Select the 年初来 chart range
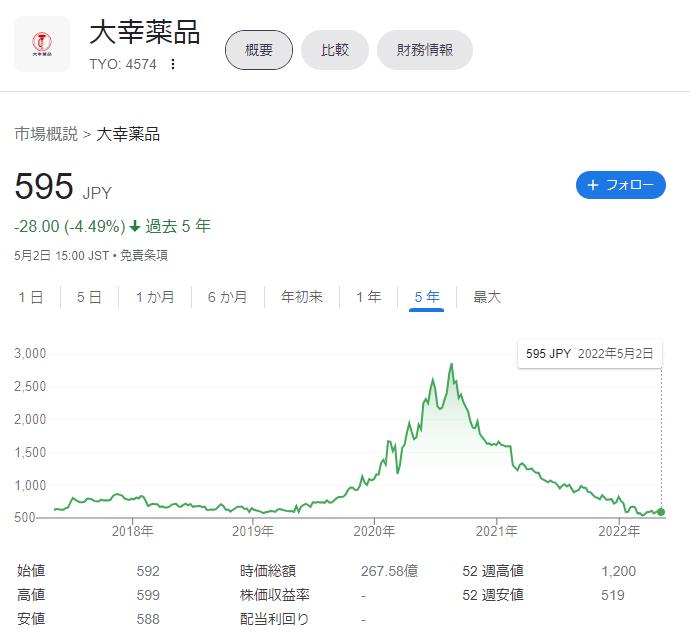This screenshot has height=637, width=690. click(302, 297)
